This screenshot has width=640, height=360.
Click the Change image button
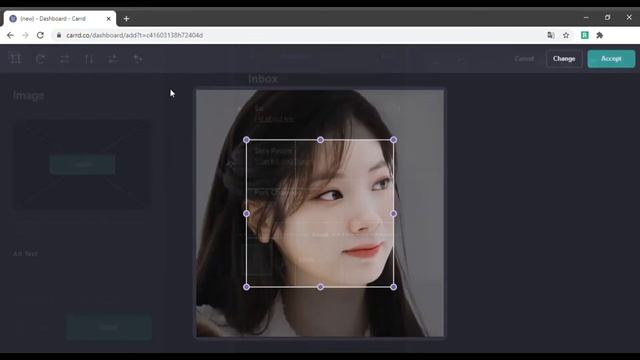tap(564, 59)
